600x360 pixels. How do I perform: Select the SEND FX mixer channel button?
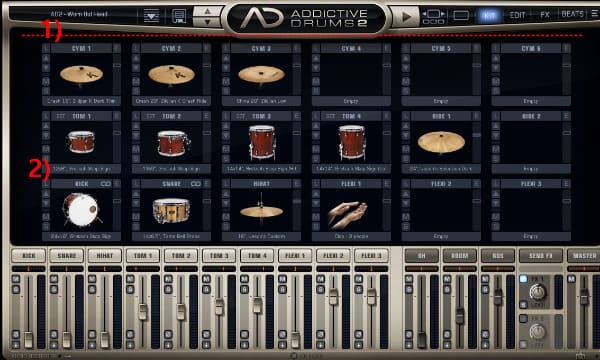click(x=541, y=256)
